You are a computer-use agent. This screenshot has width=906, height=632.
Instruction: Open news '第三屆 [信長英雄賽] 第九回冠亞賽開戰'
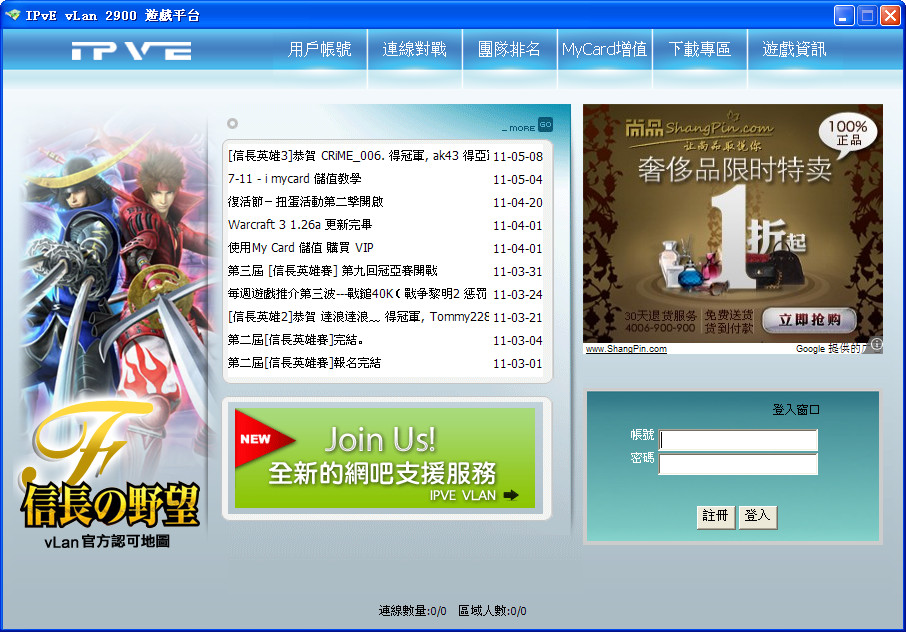(x=333, y=271)
